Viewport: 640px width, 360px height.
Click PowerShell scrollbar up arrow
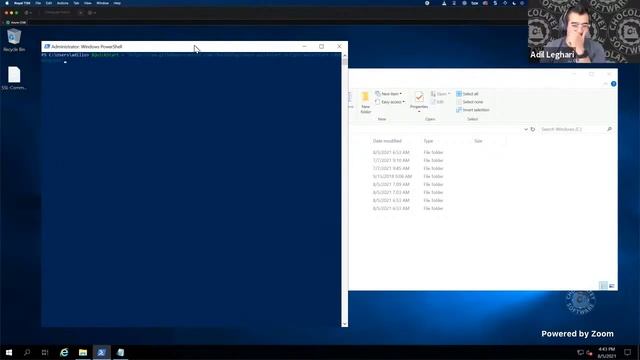(x=345, y=56)
